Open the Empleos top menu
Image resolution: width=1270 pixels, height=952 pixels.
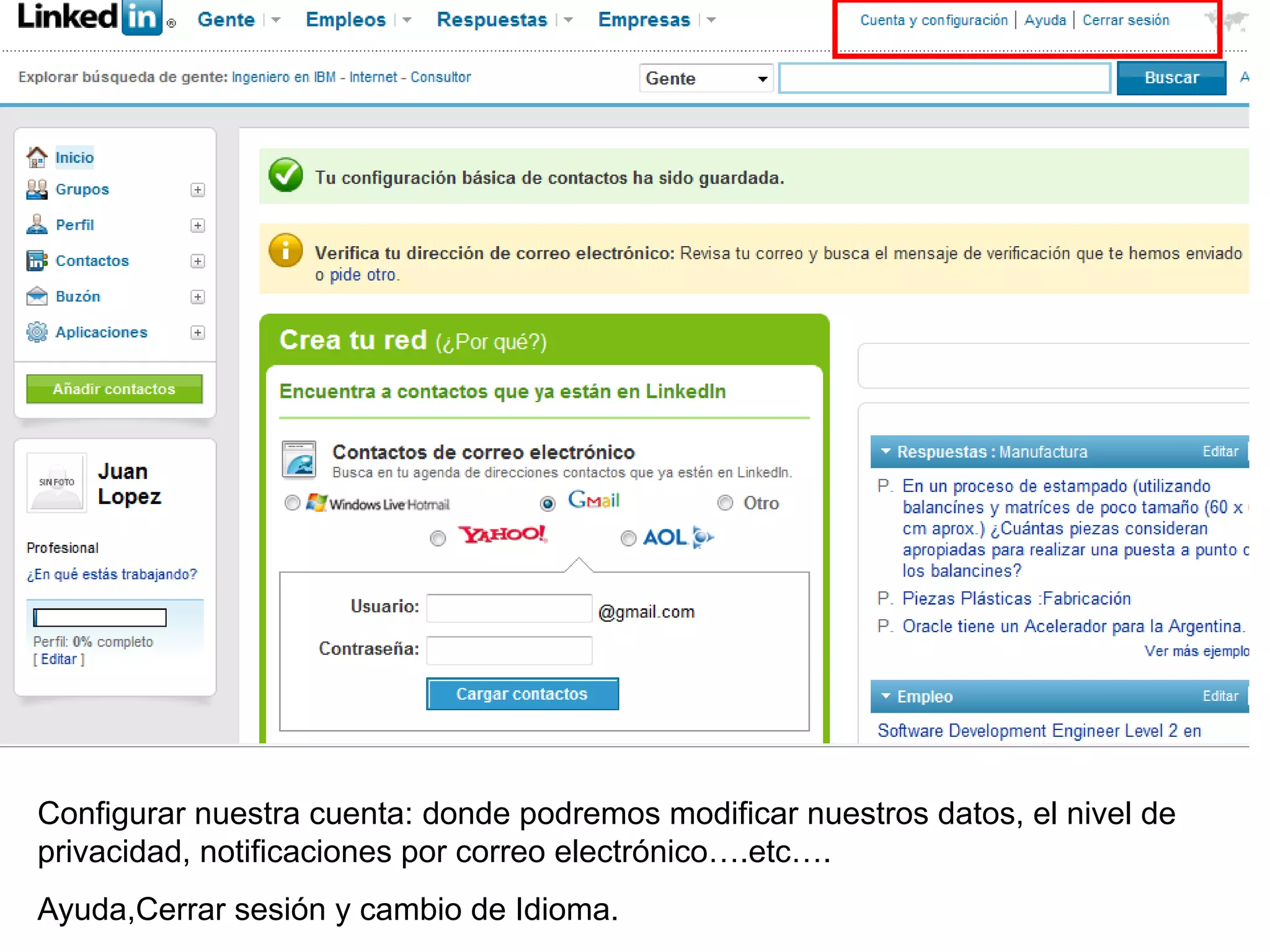coord(345,20)
